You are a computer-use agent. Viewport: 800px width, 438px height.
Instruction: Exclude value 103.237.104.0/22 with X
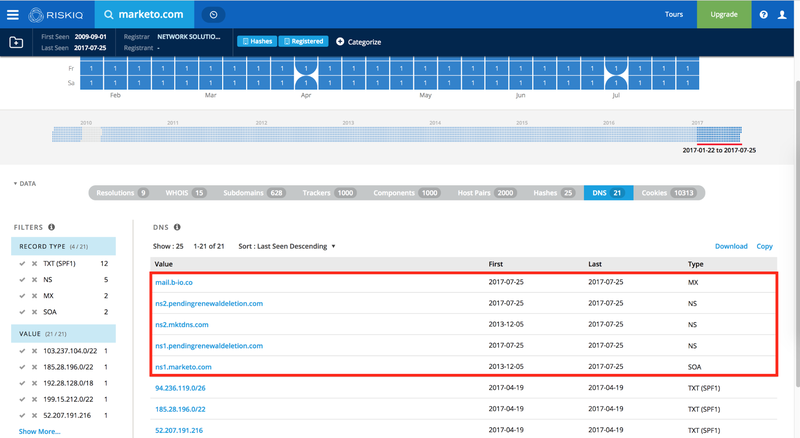point(34,351)
